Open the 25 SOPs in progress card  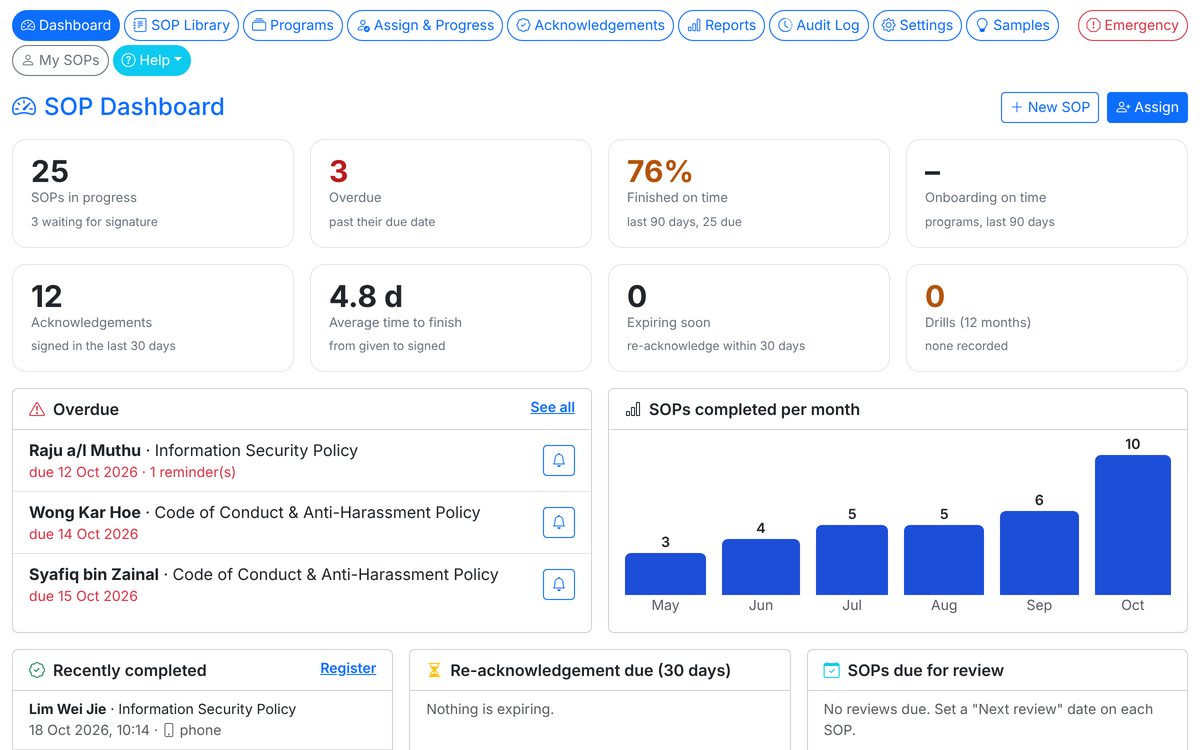153,193
